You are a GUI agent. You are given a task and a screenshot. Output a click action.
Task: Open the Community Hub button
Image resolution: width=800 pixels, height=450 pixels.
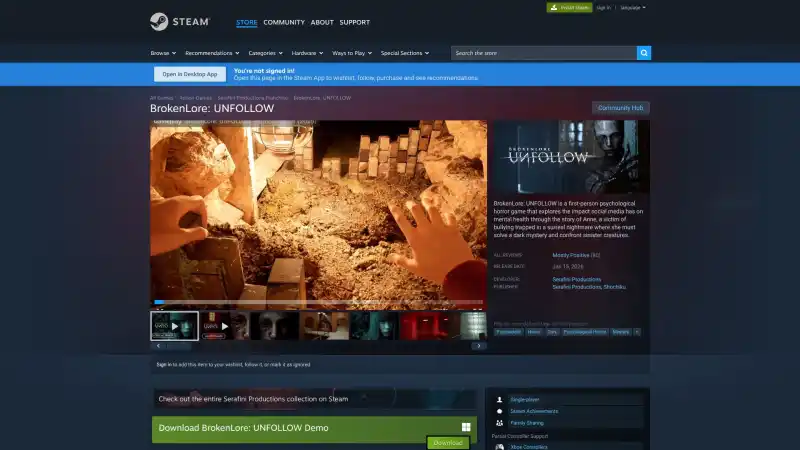(620, 107)
